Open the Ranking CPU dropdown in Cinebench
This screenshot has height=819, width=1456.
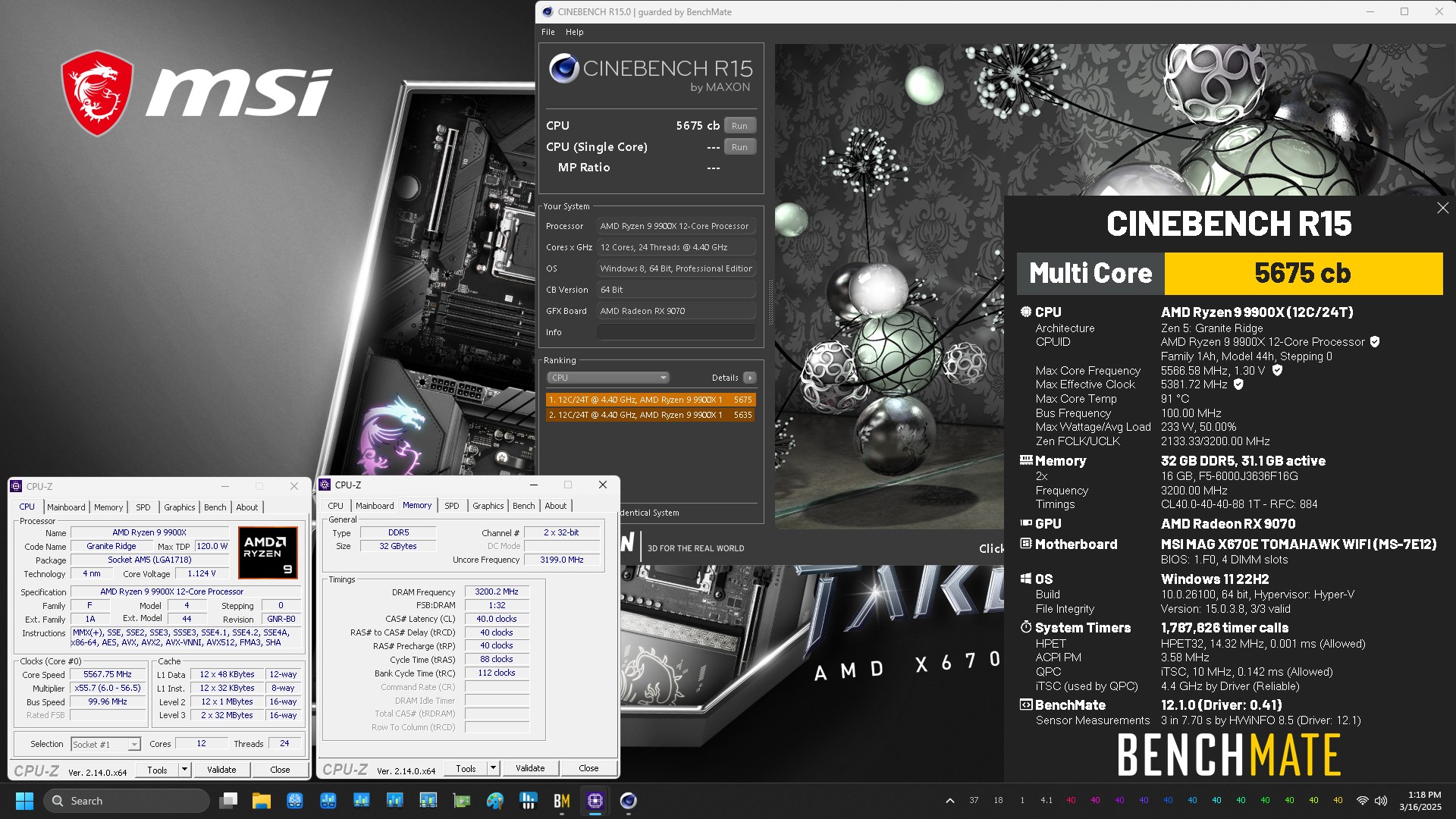click(x=608, y=378)
